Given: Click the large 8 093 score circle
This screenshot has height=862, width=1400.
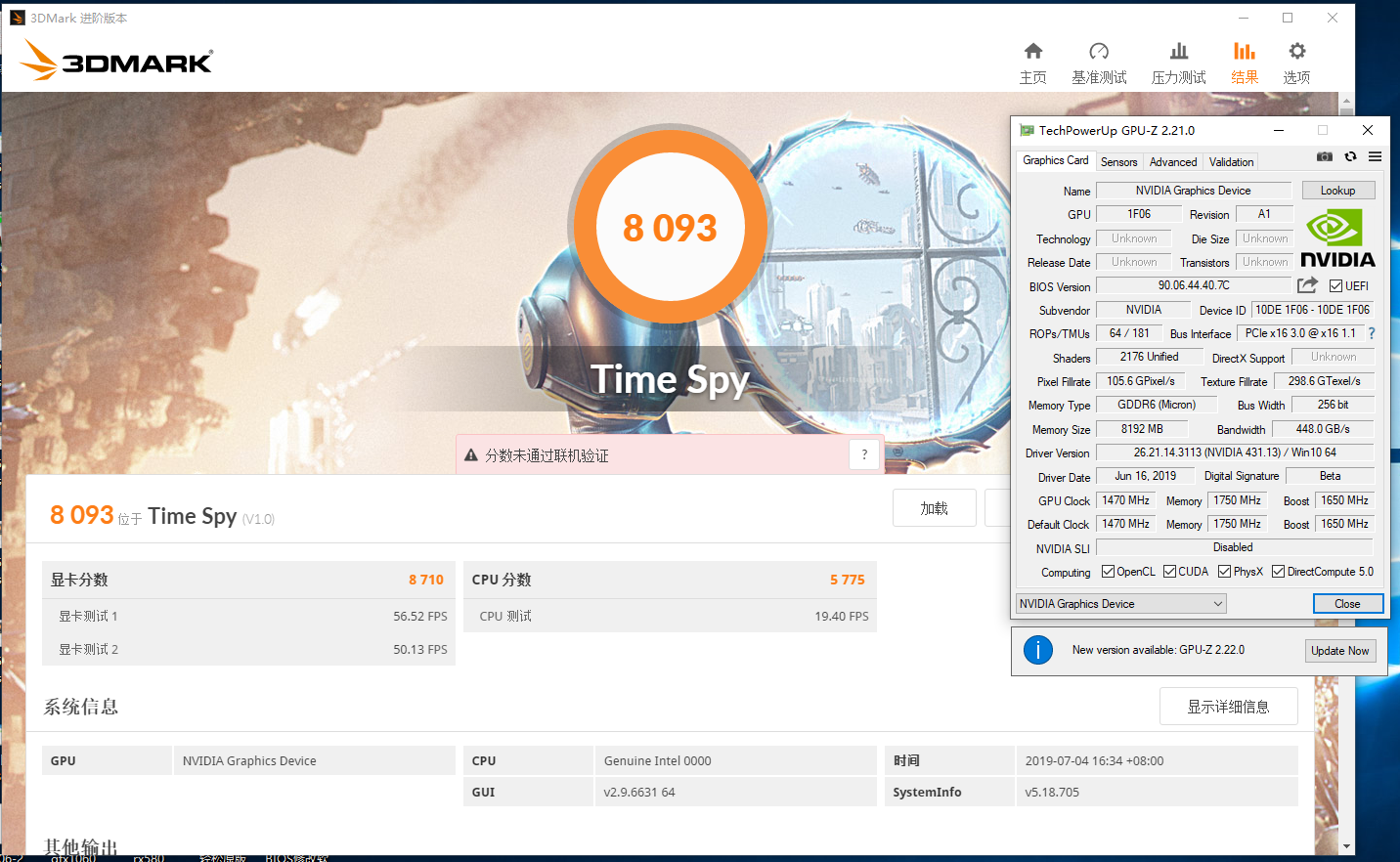Looking at the screenshot, I should point(671,227).
